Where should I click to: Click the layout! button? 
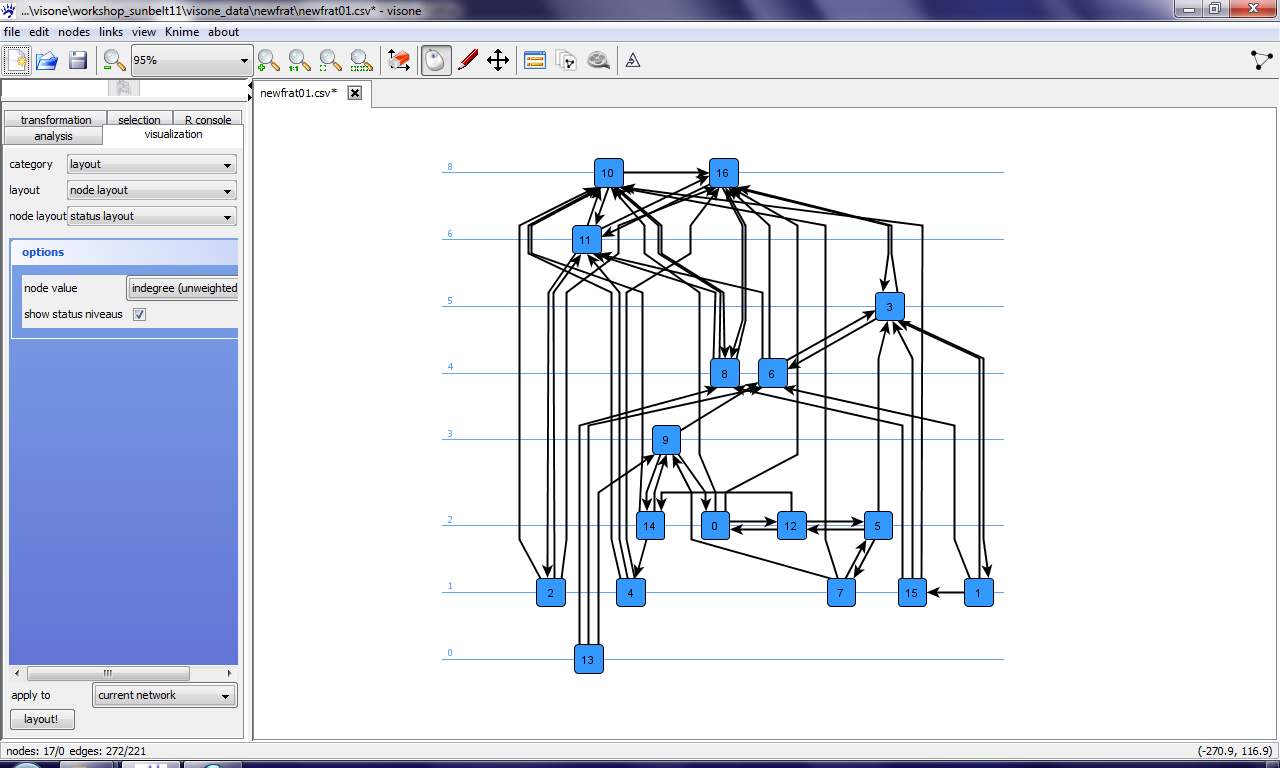[x=42, y=719]
